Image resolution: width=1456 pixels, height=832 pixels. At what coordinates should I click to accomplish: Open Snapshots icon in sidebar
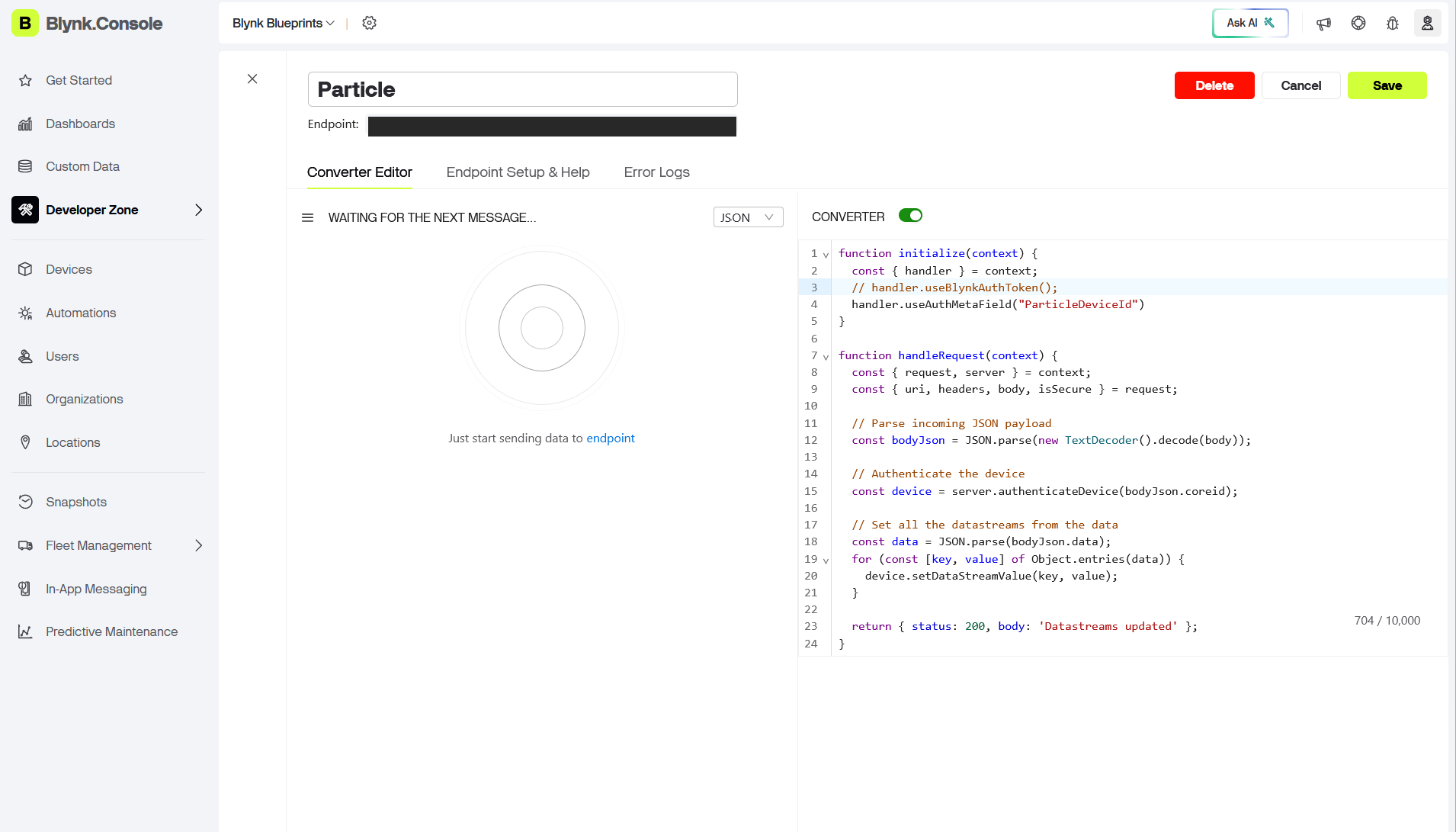[25, 502]
